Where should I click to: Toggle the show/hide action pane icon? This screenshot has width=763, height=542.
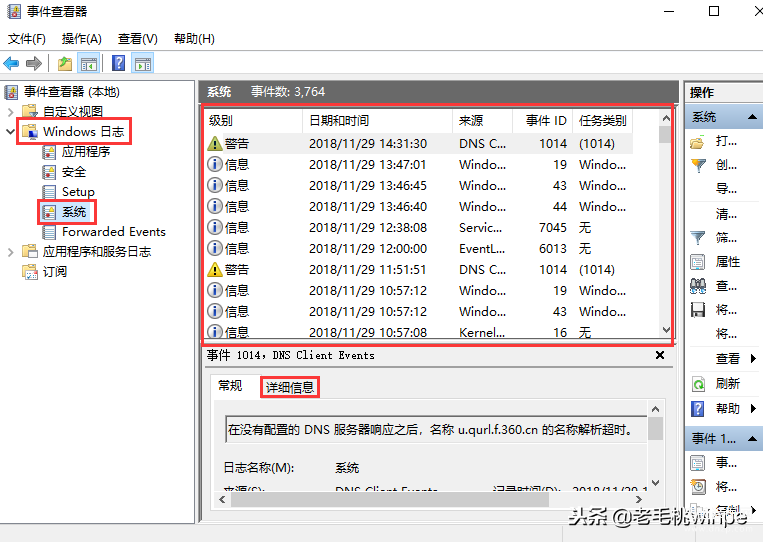point(143,63)
